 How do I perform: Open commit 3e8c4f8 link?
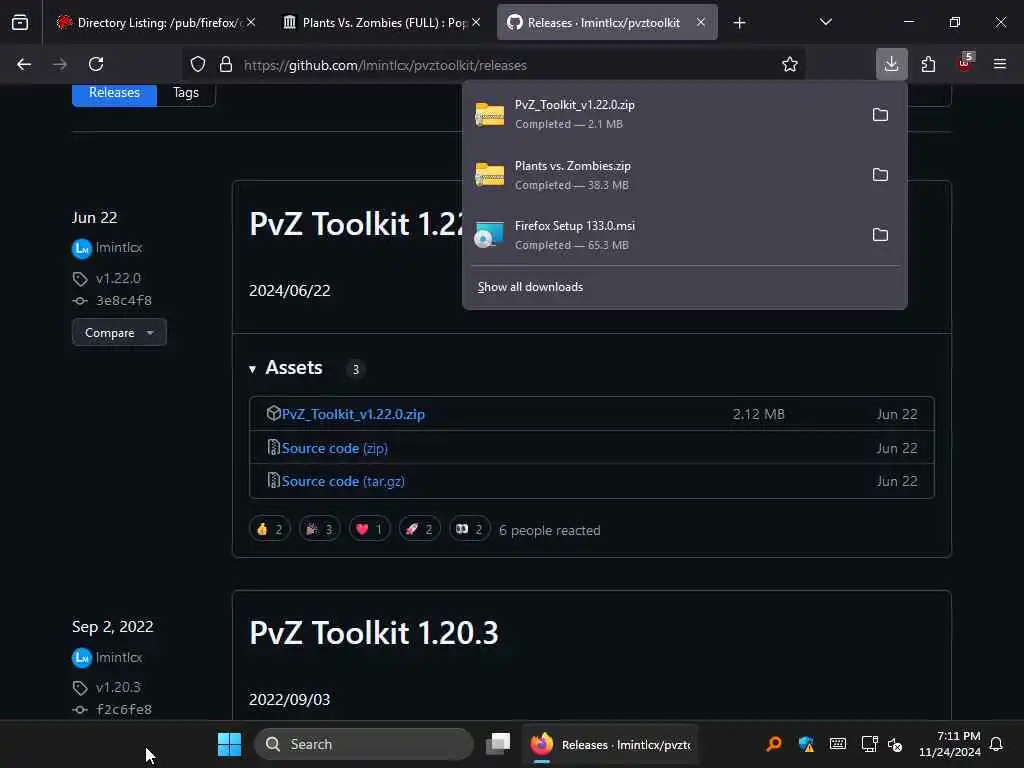[x=124, y=300]
